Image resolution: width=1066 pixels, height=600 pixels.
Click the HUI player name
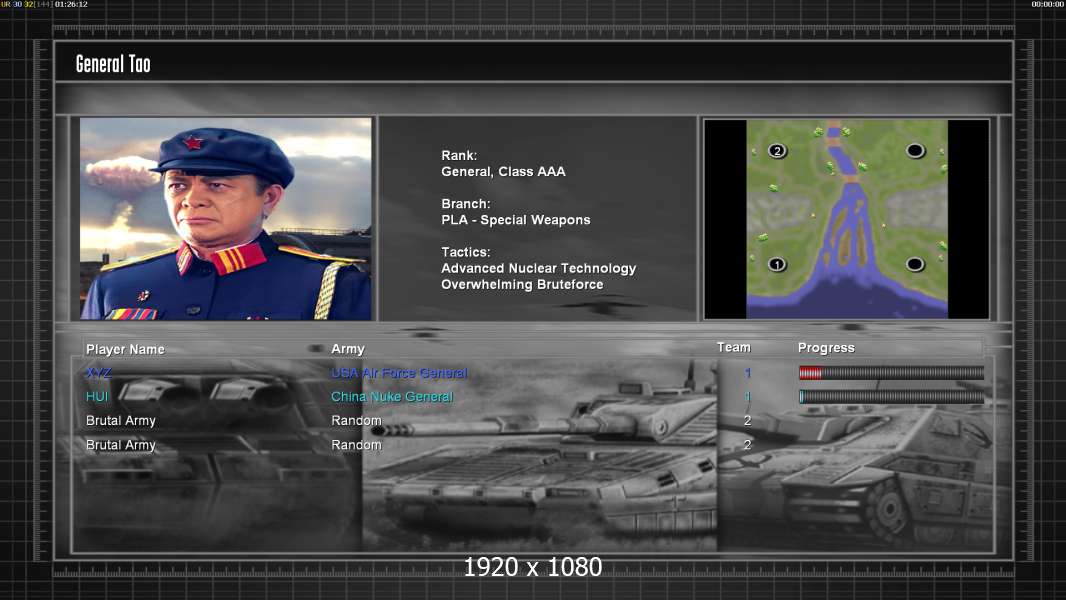pyautogui.click(x=97, y=396)
